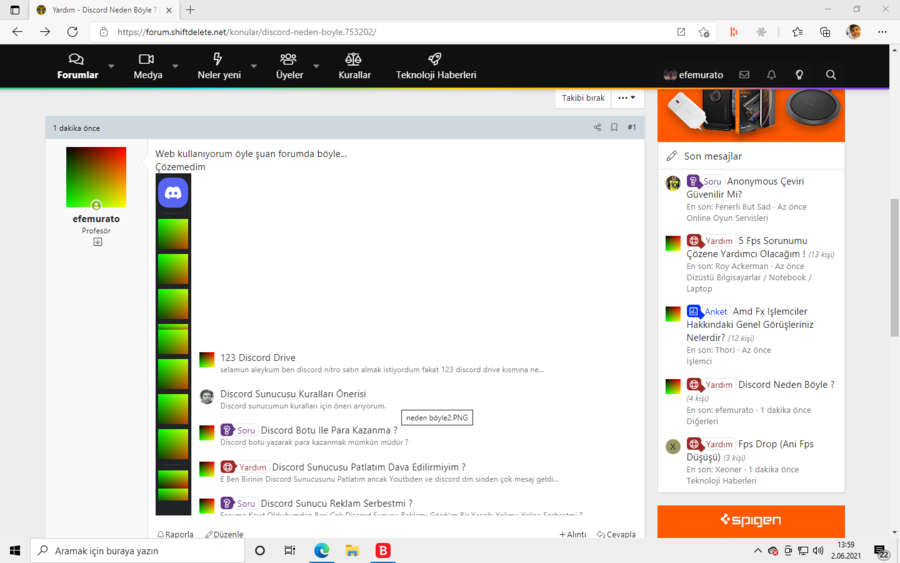Open the red B app on taskbar
The height and width of the screenshot is (563, 900).
383,550
